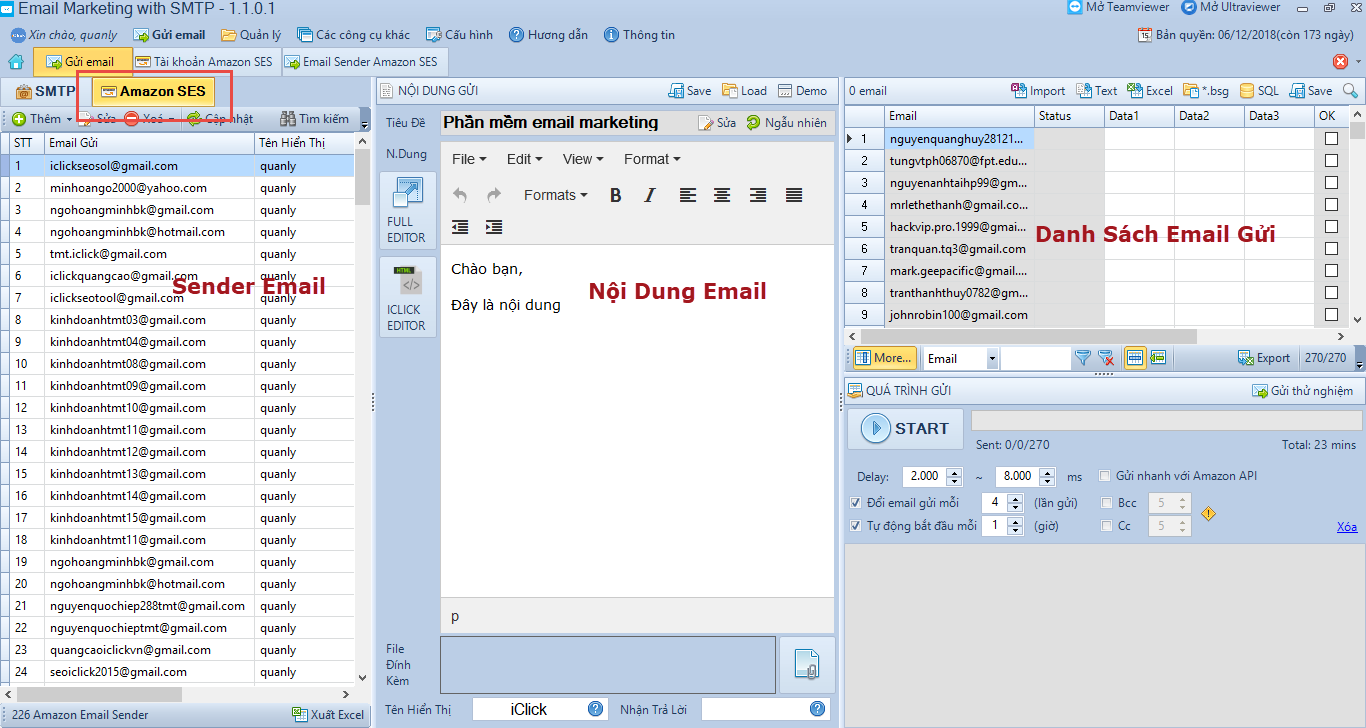The height and width of the screenshot is (728, 1366).
Task: Check OK box for tungvtph06870 row
Action: 1331,161
